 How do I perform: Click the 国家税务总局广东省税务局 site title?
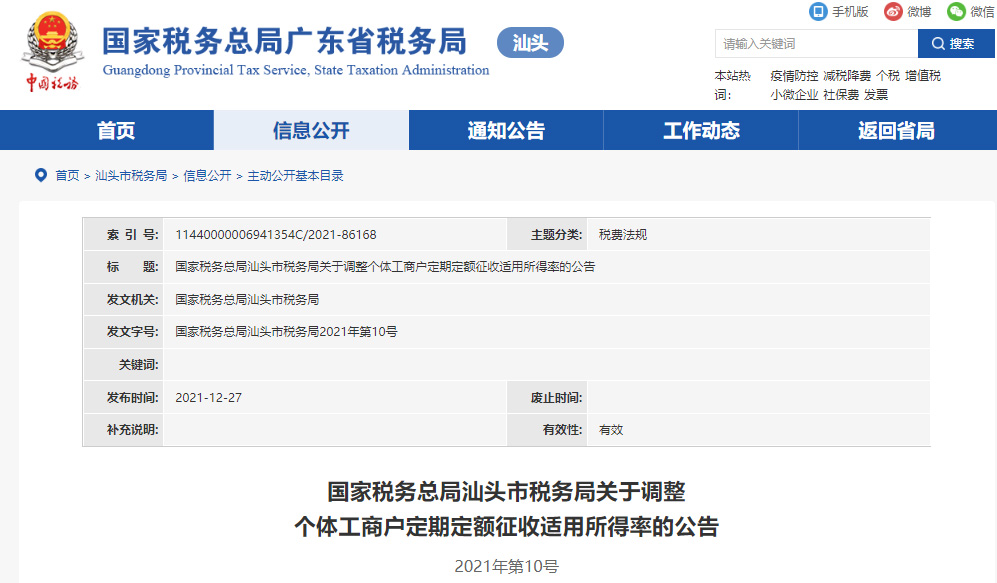click(x=285, y=42)
